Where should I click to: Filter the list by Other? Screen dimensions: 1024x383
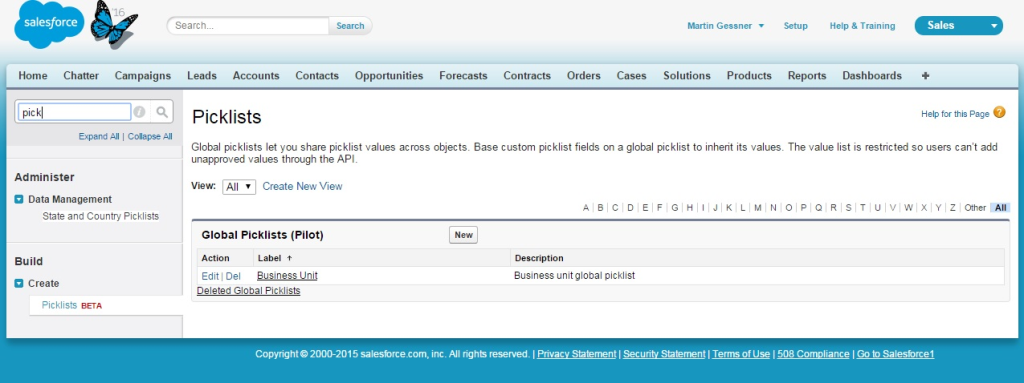click(975, 208)
